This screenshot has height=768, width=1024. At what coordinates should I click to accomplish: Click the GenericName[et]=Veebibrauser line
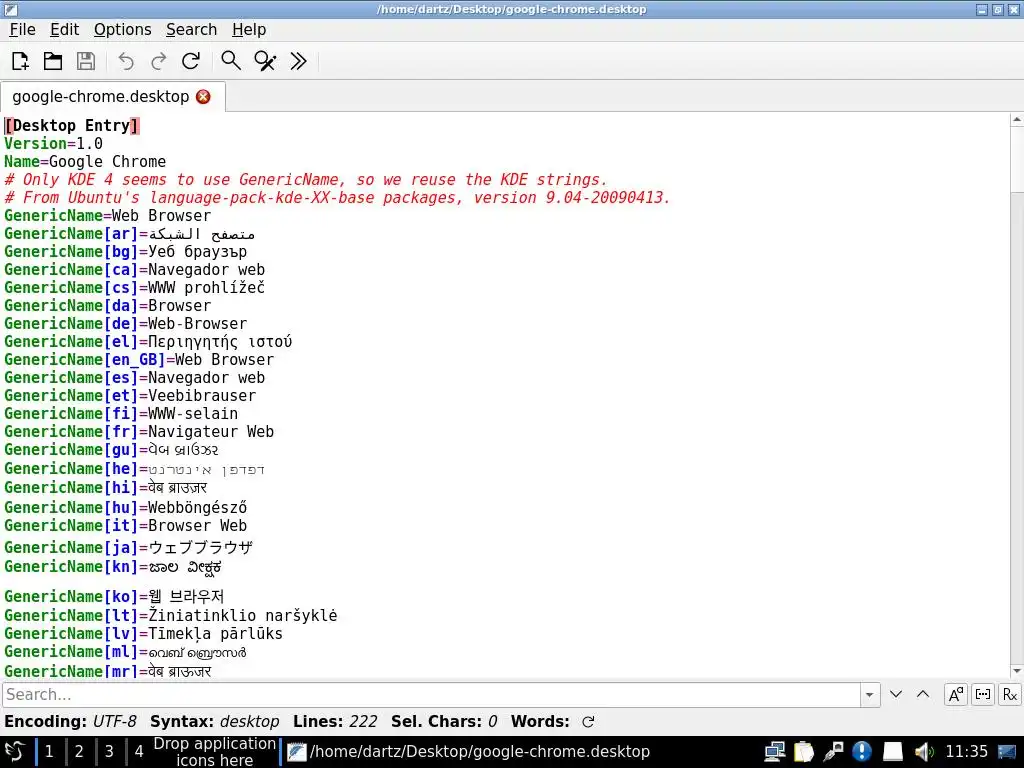[x=130, y=396]
